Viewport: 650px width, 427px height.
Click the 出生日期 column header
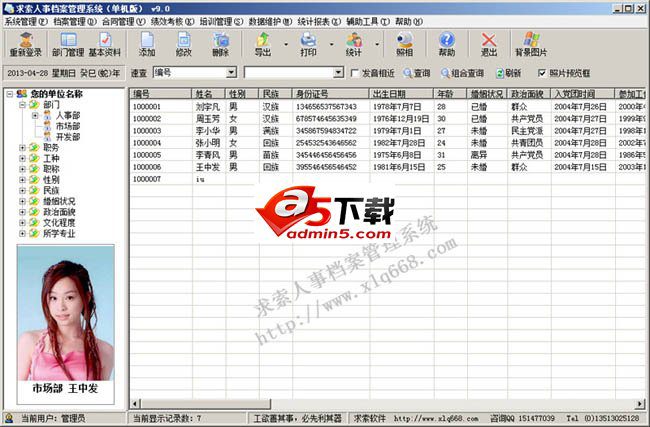(x=401, y=94)
